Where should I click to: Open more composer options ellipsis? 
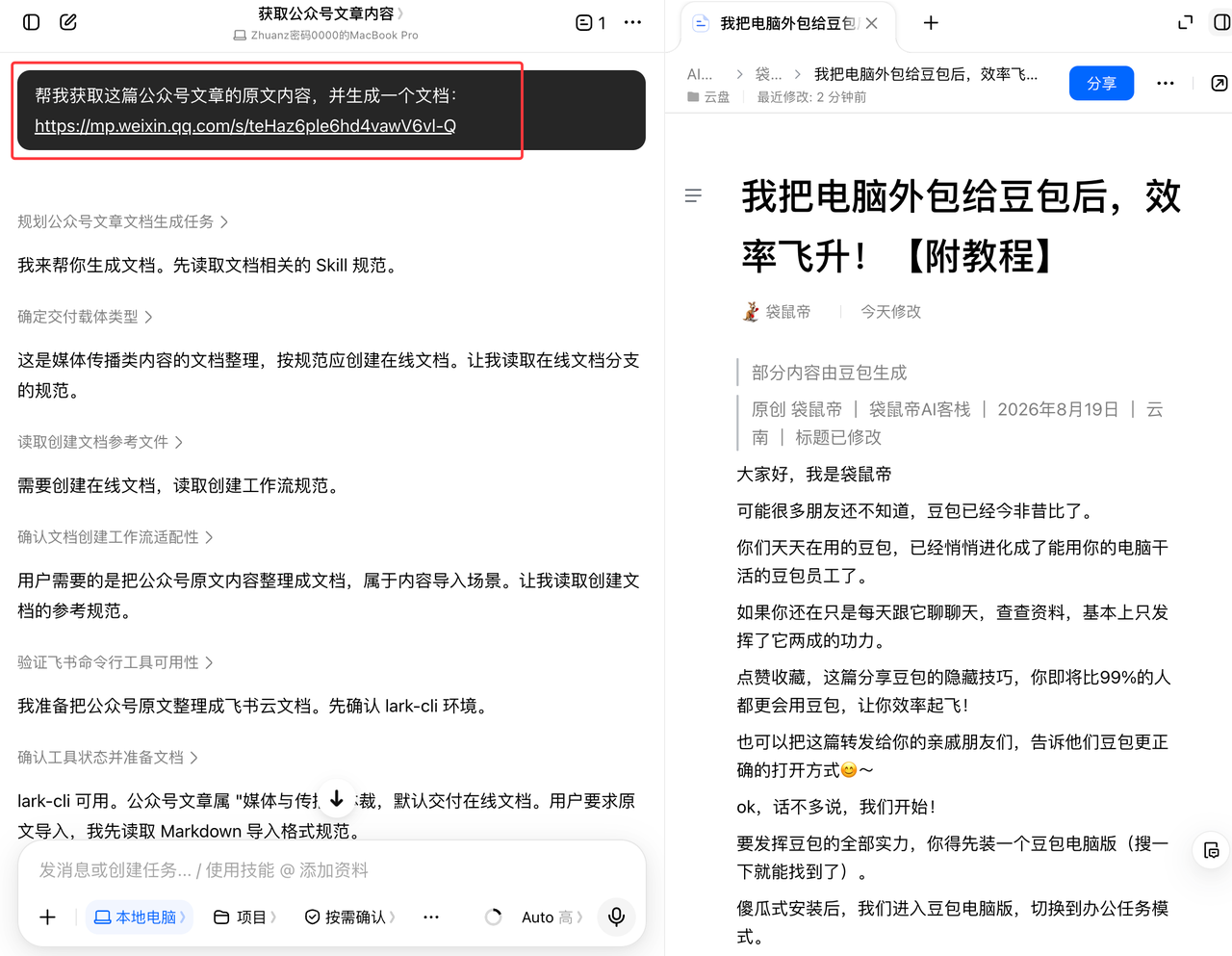pyautogui.click(x=431, y=917)
